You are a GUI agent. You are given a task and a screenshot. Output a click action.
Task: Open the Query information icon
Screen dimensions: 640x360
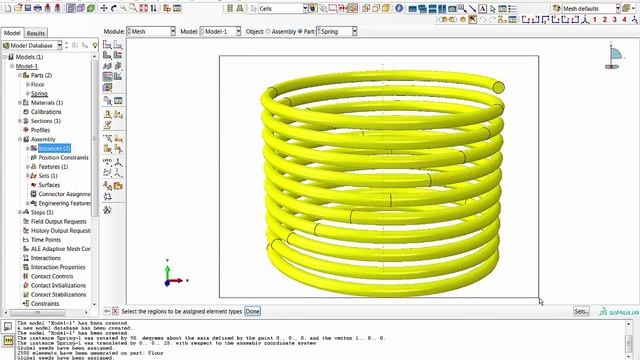[399, 9]
